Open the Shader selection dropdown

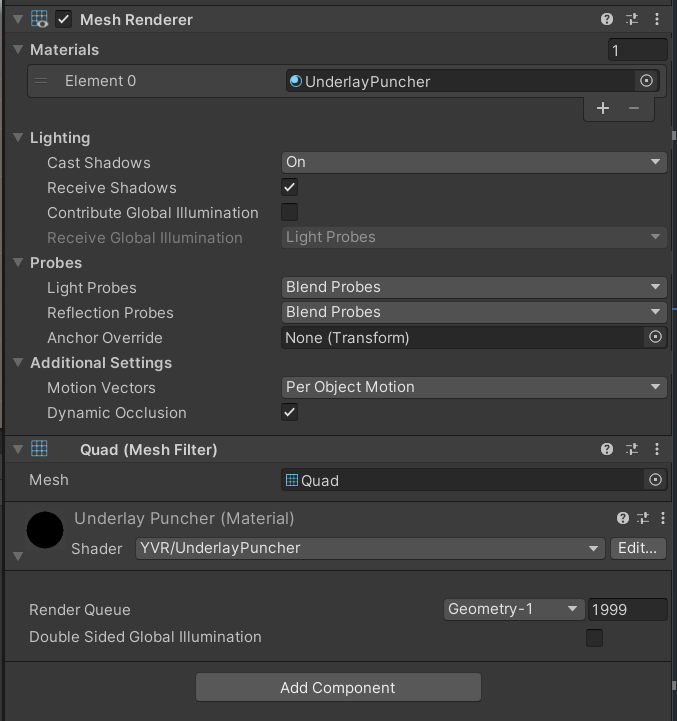[370, 548]
